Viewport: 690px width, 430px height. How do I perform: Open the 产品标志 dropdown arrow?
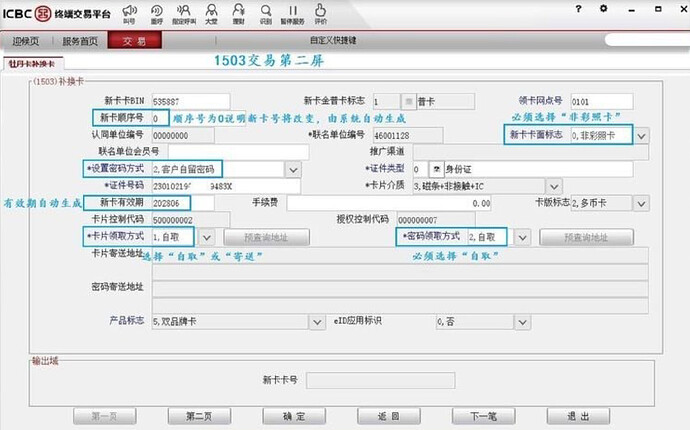(x=317, y=322)
